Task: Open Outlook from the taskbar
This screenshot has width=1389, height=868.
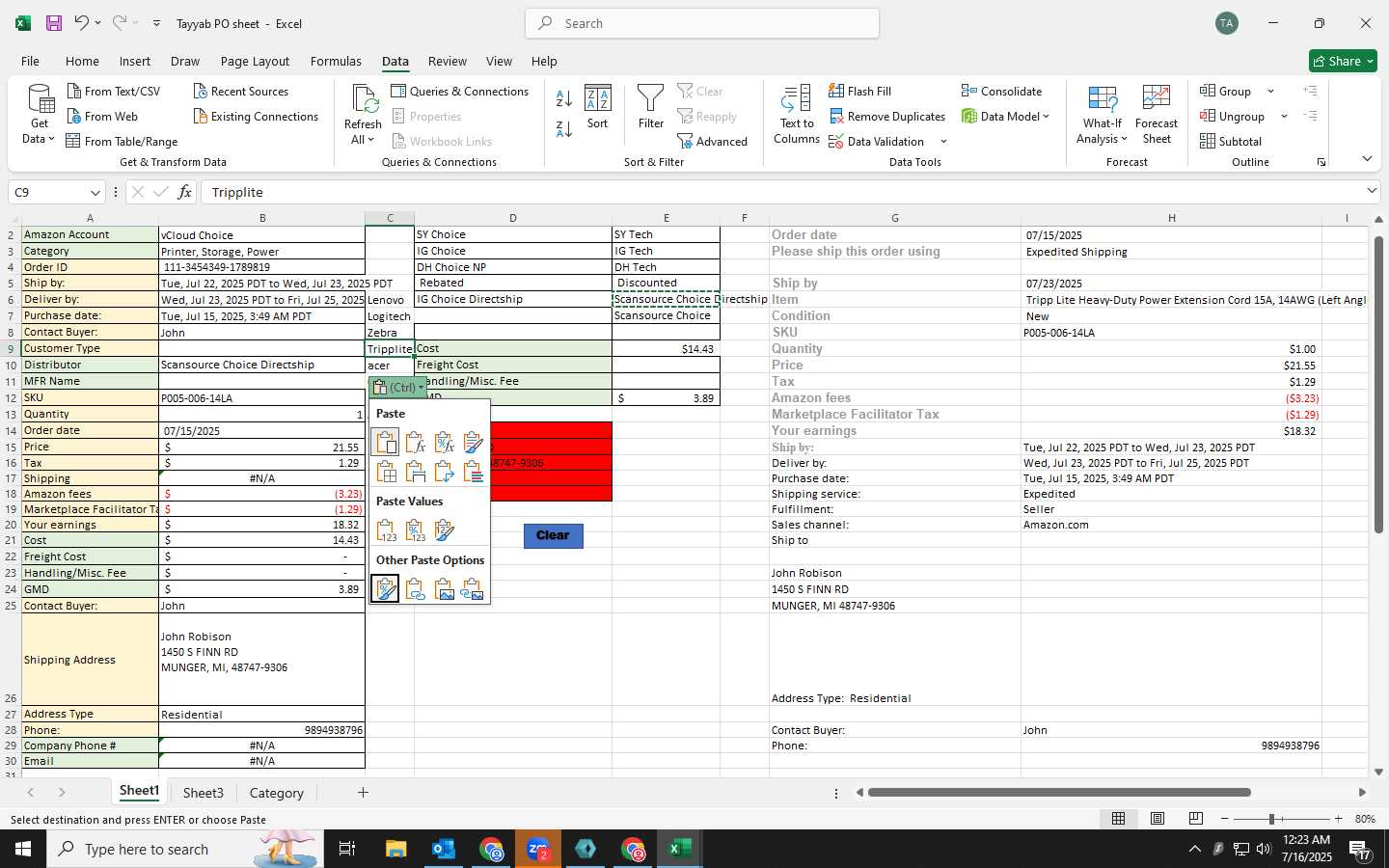Action: tap(443, 849)
